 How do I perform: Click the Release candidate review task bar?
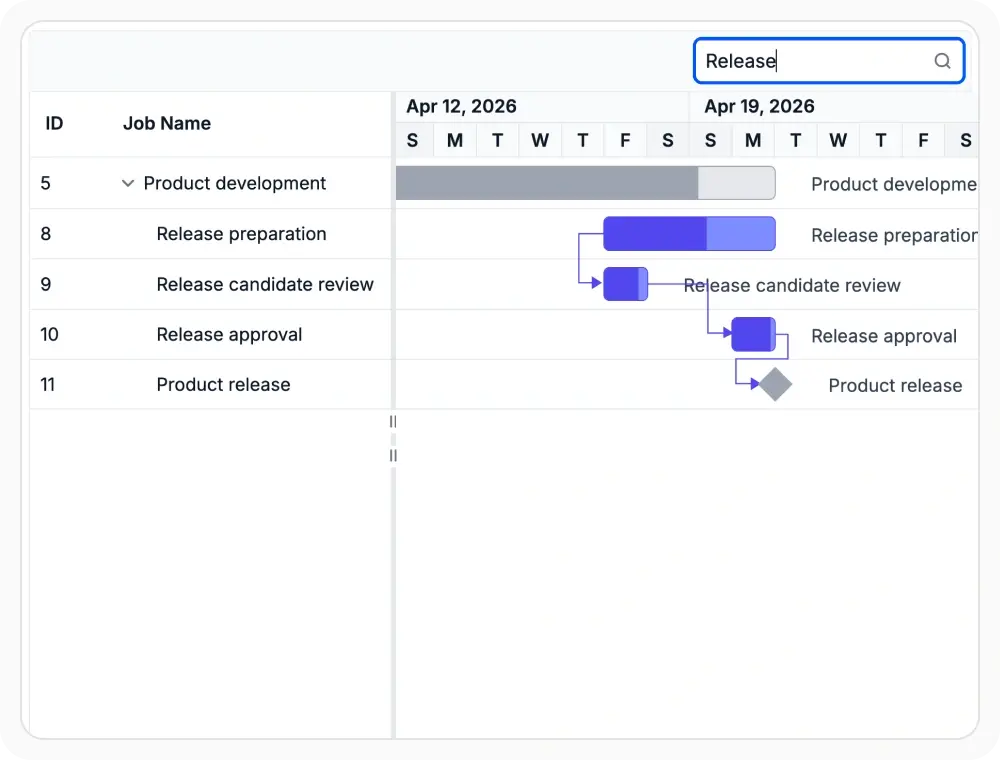(626, 284)
